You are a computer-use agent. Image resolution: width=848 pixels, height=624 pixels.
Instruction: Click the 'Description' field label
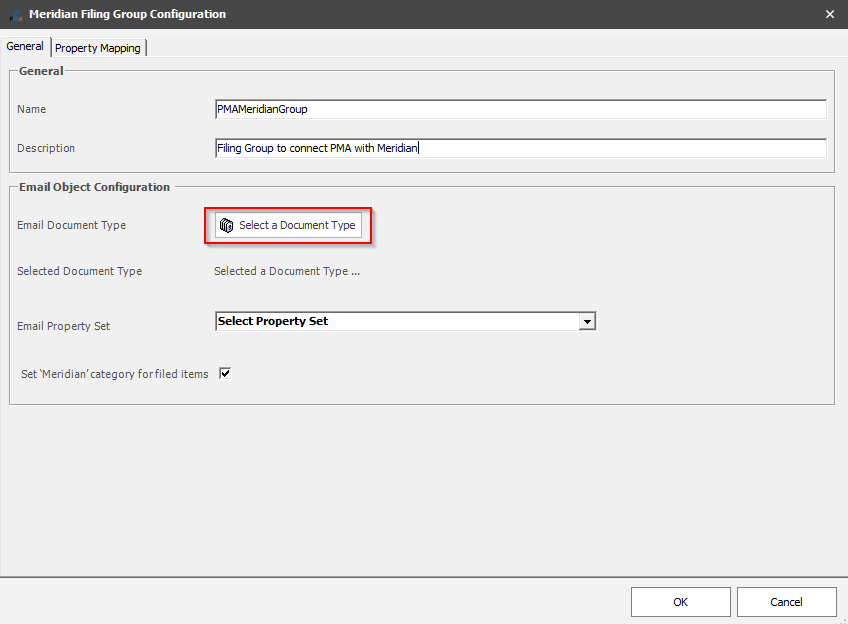click(46, 148)
